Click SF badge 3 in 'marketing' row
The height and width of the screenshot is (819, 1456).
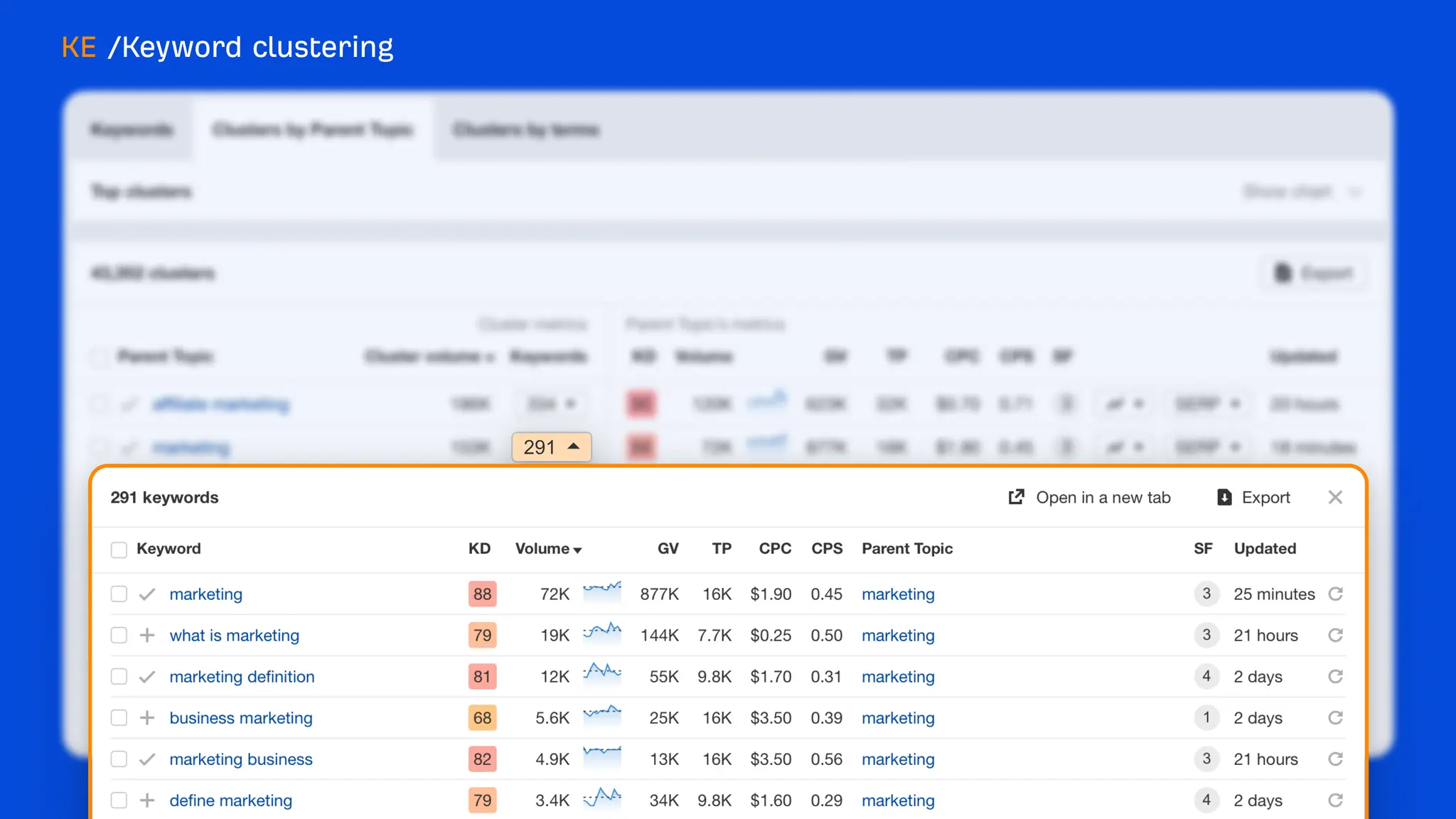coord(1206,594)
